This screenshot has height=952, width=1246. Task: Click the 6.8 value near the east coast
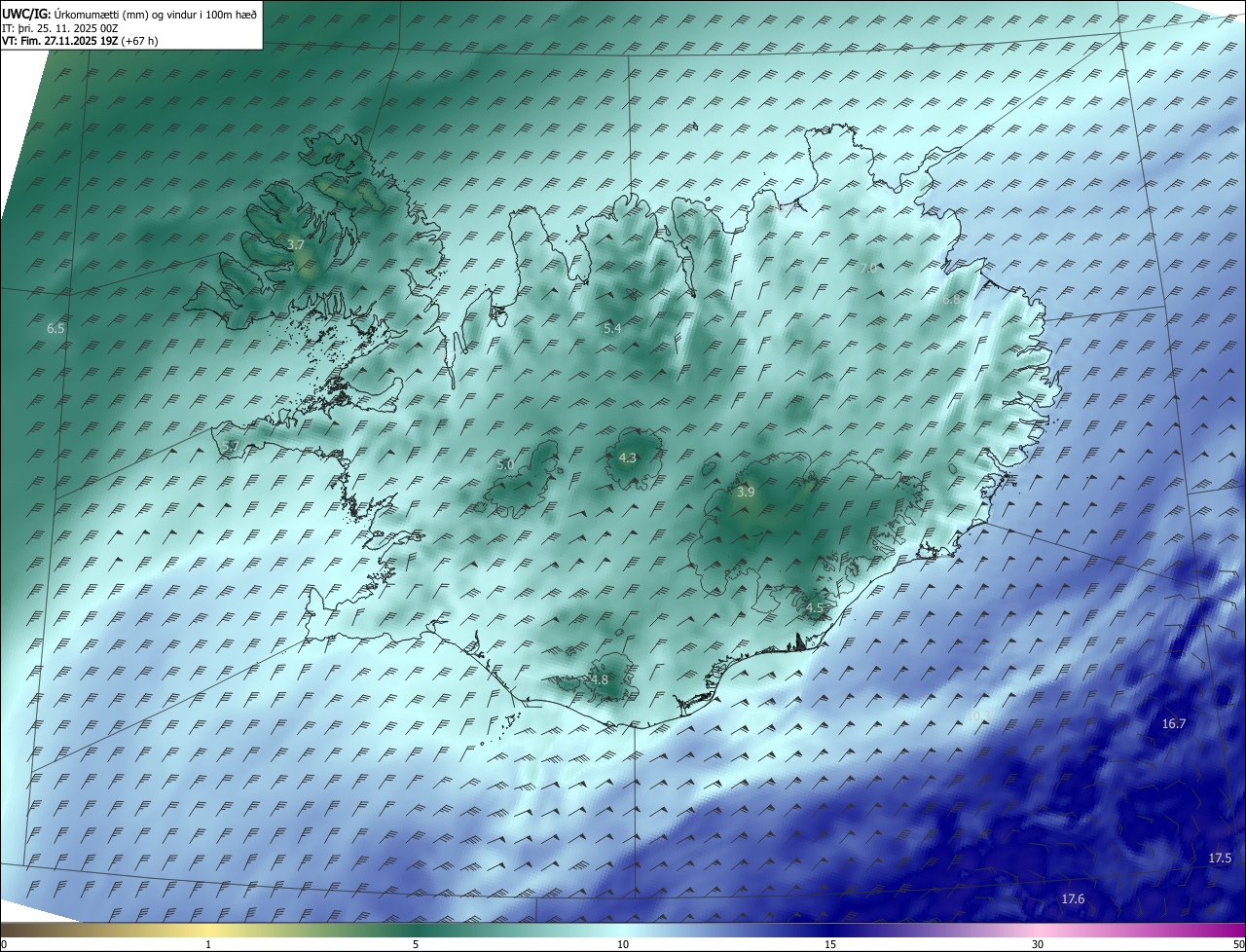951,300
